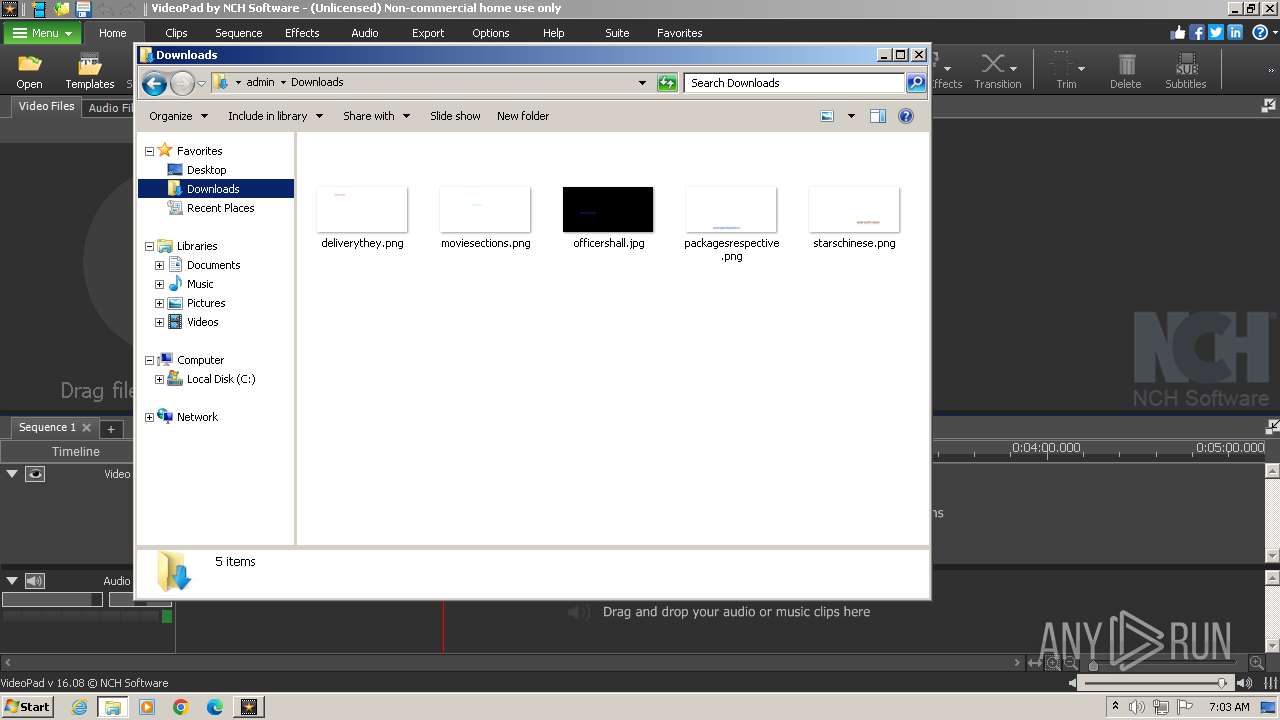Click the Open folder icon in VideoPad toolbar
Image resolution: width=1280 pixels, height=720 pixels.
pos(29,65)
